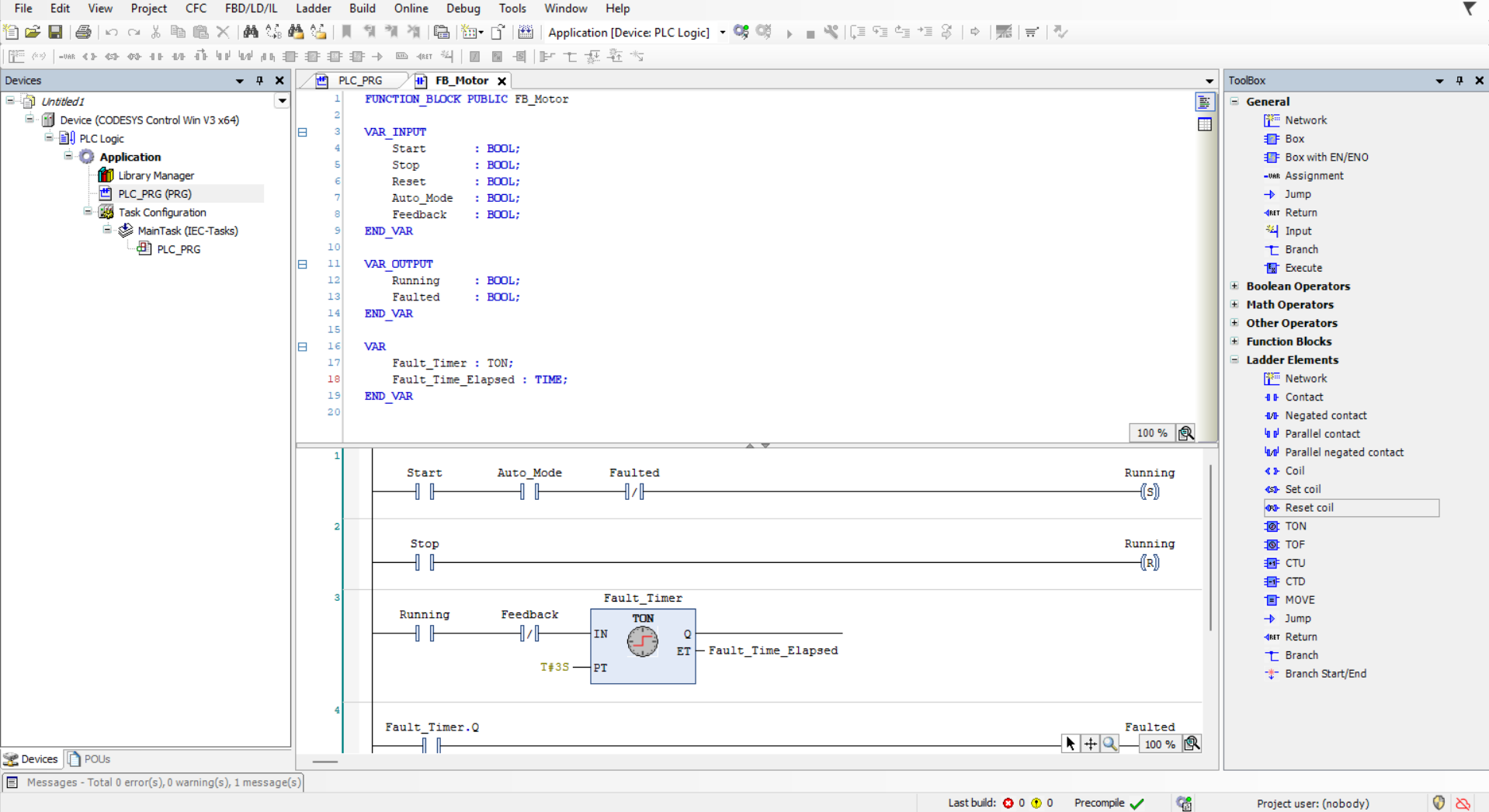Open the Messages bar at the bottom

click(x=154, y=782)
